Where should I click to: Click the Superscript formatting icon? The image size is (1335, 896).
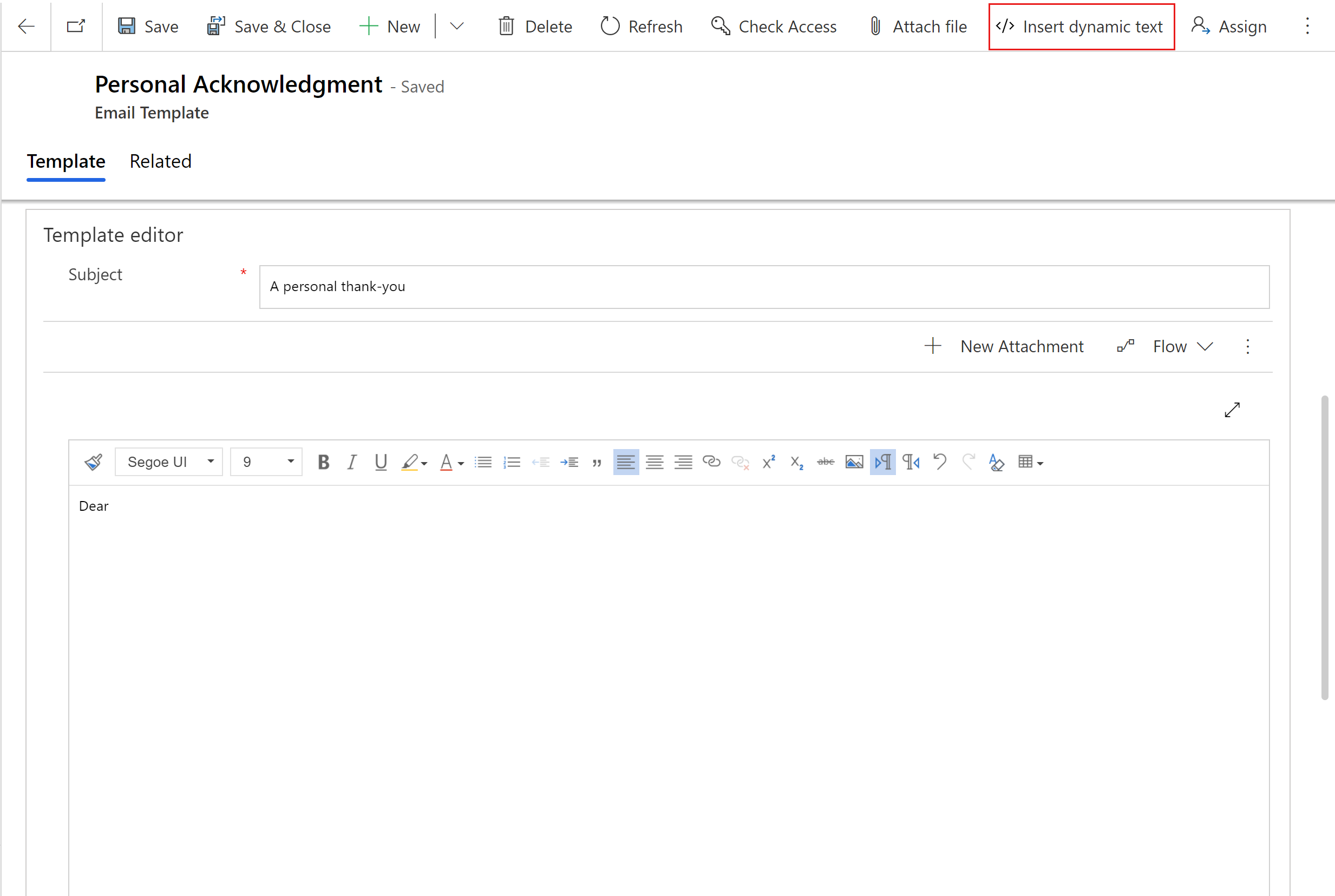[769, 462]
